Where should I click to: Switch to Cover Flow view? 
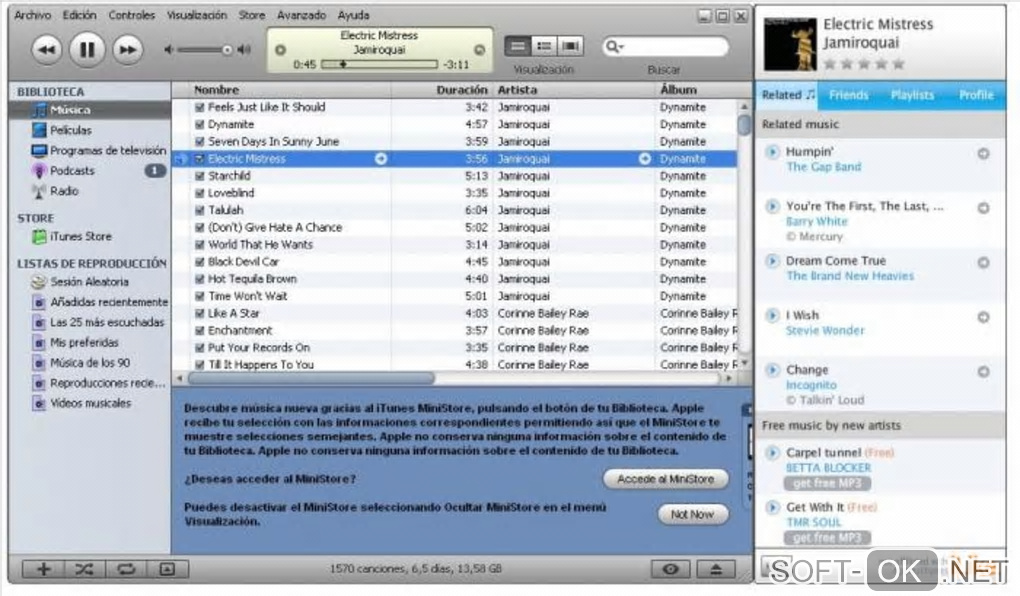coord(570,46)
